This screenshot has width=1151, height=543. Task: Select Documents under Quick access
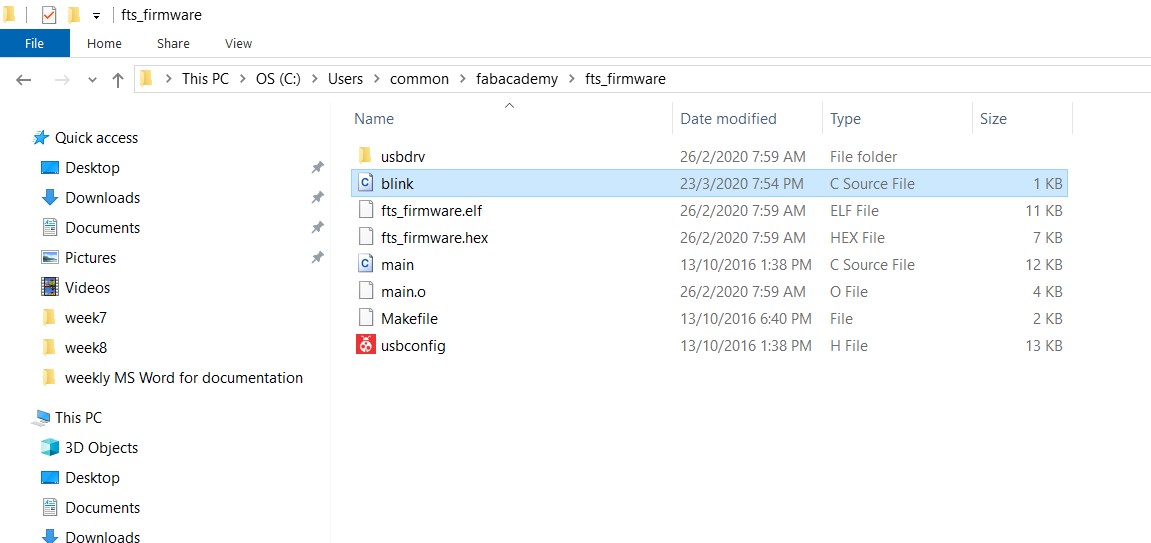102,228
